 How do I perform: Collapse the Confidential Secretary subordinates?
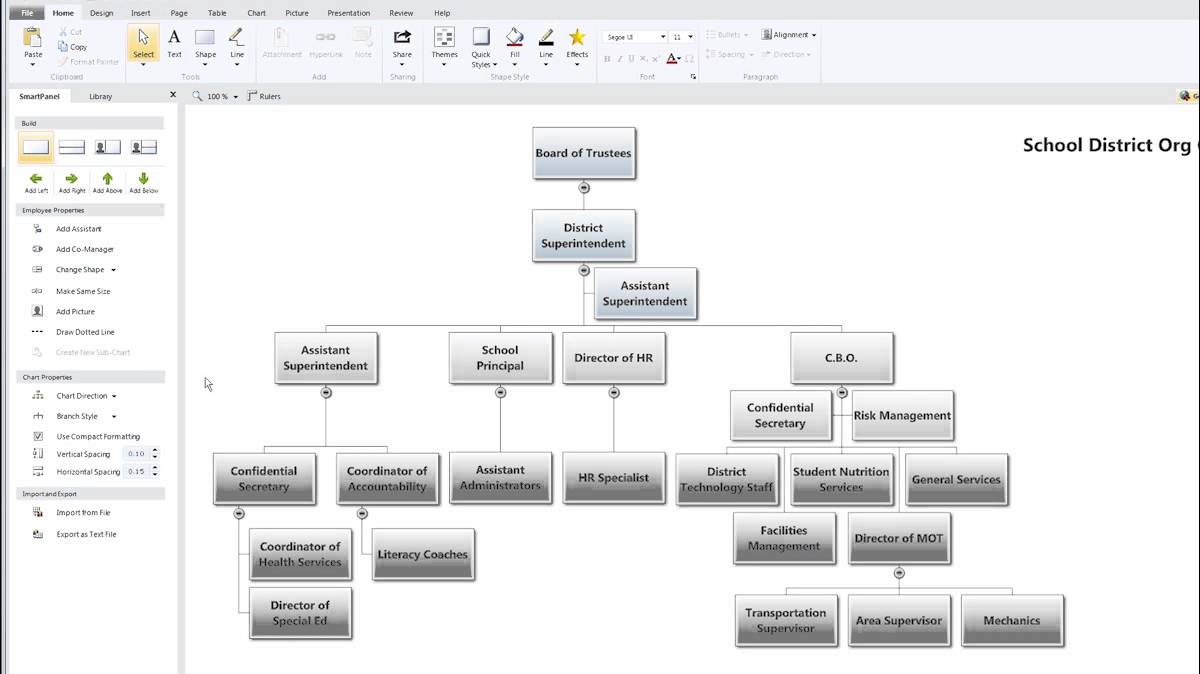[x=239, y=513]
